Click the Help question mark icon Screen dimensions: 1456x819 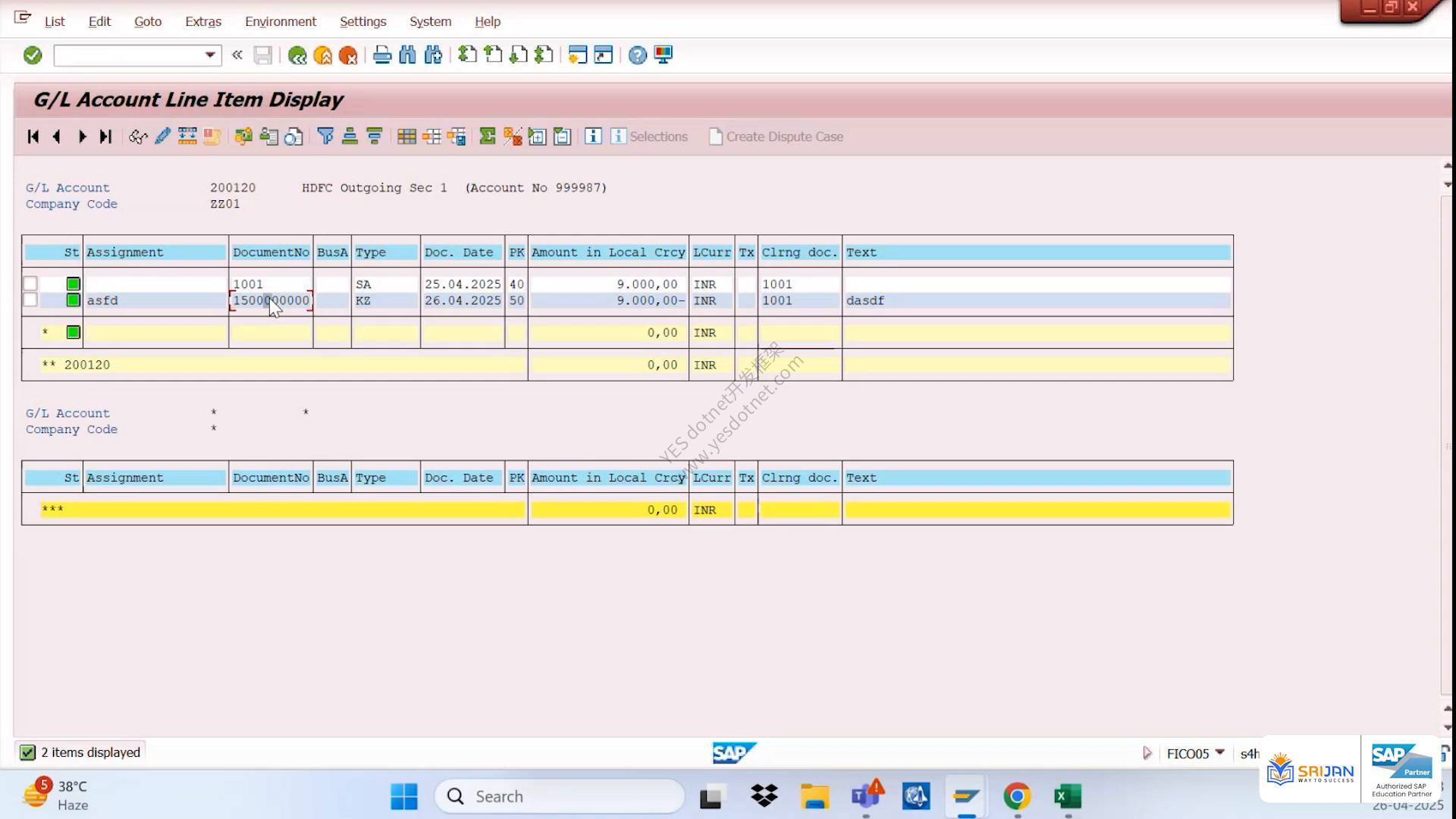pos(638,55)
